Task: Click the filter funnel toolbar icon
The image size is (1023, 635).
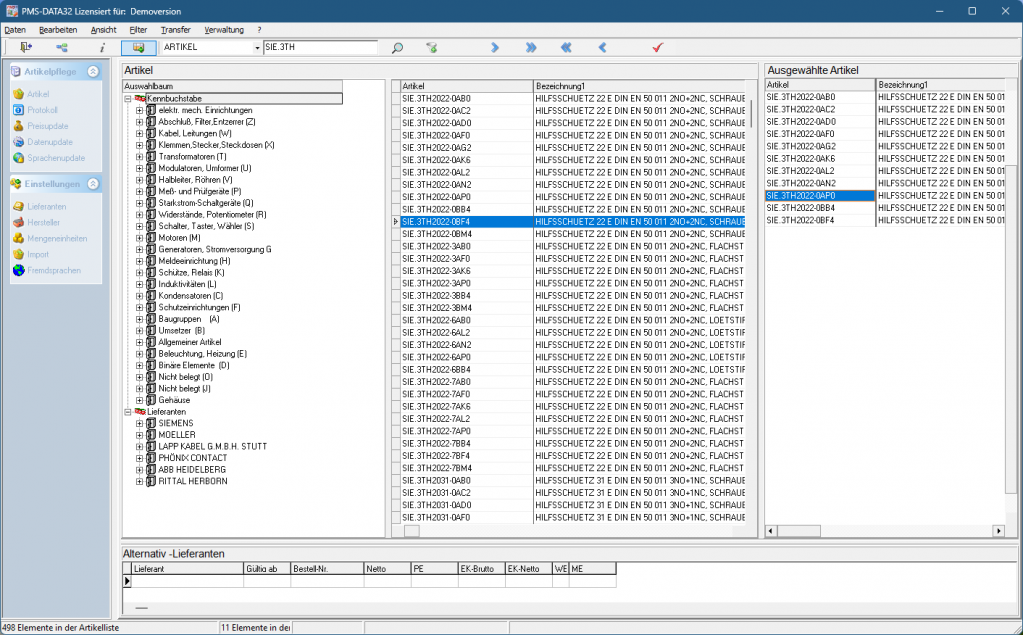Action: coord(432,47)
